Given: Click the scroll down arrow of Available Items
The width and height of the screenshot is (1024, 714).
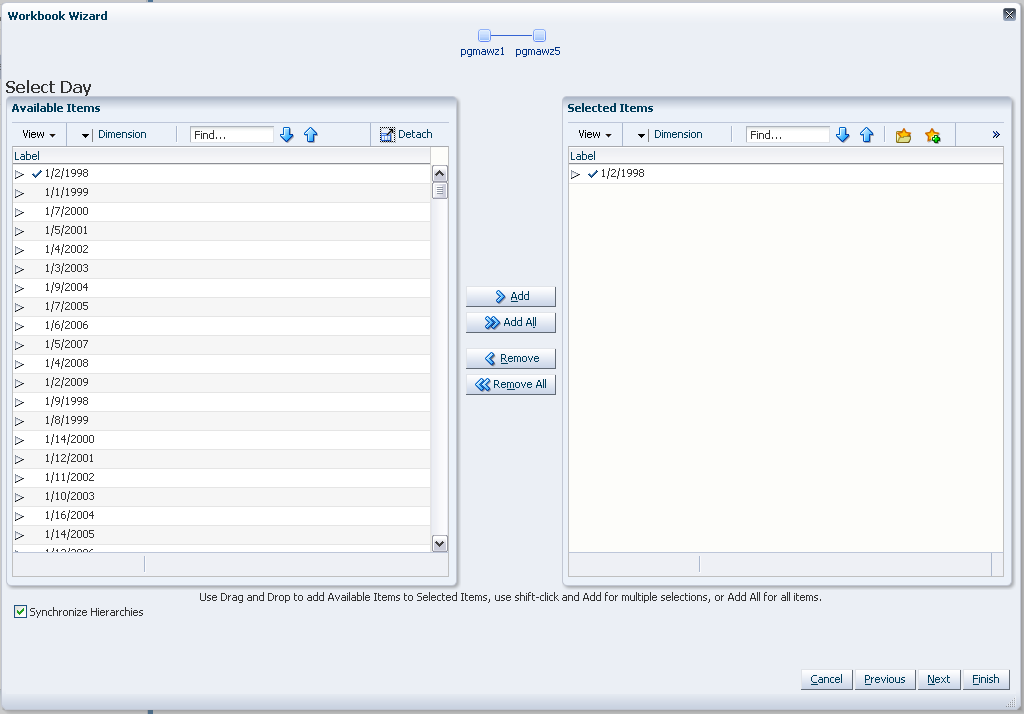Looking at the screenshot, I should pos(440,544).
